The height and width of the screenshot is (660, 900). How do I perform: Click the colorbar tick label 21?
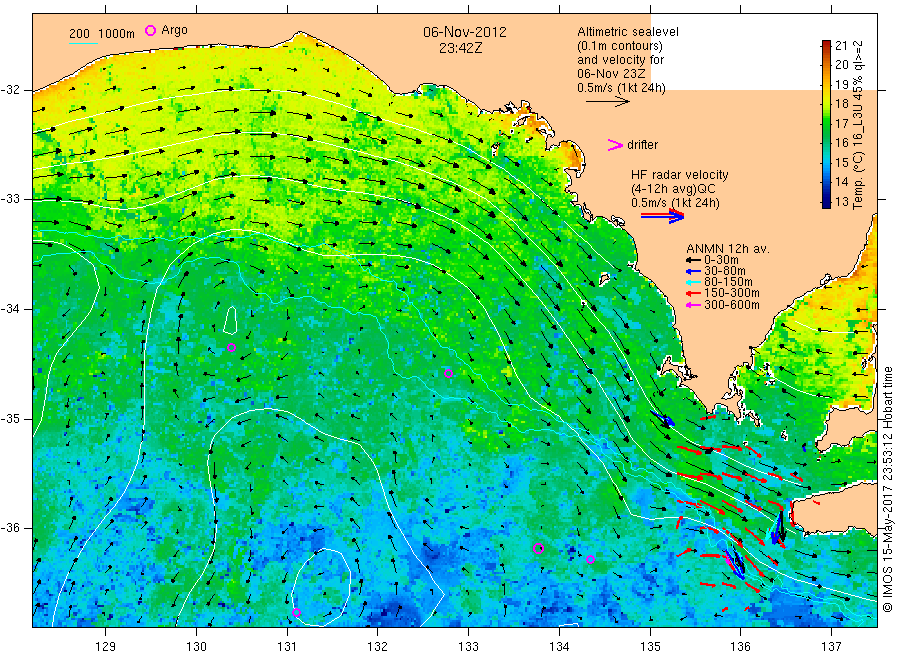coord(841,45)
